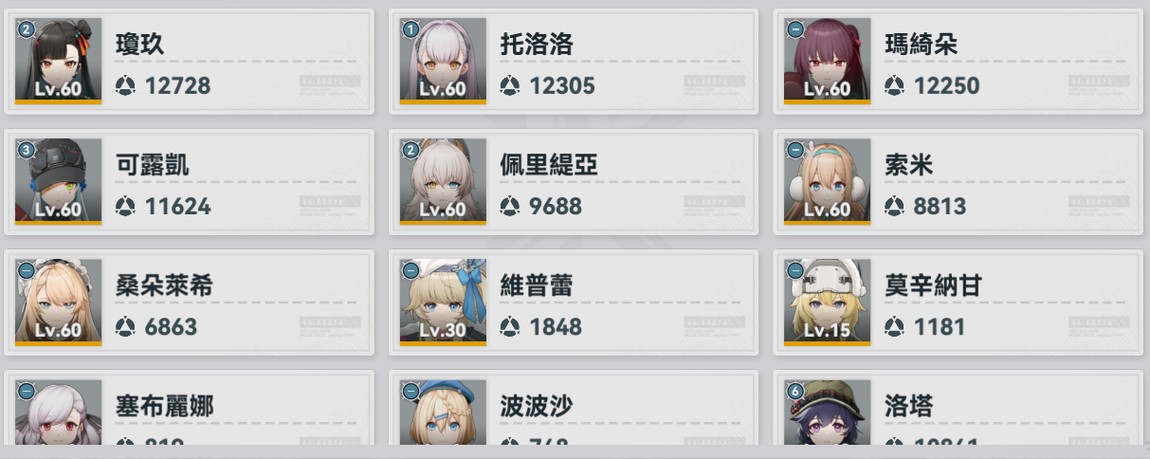Viewport: 1150px width, 459px height.
Task: Click the 12250 power value of 瑪綺朵
Action: pyautogui.click(x=946, y=86)
